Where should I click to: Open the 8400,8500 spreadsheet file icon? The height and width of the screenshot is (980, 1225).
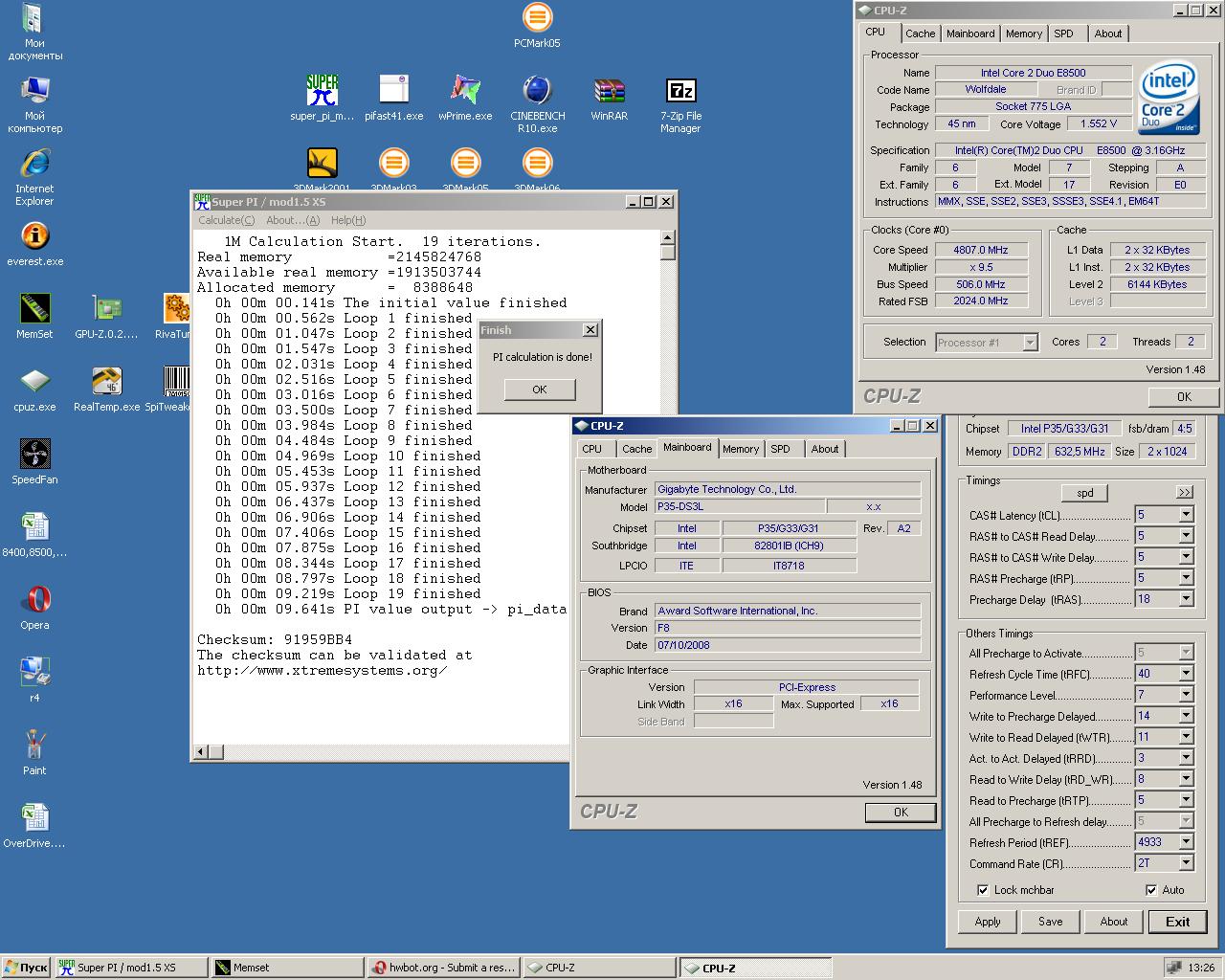click(x=34, y=535)
